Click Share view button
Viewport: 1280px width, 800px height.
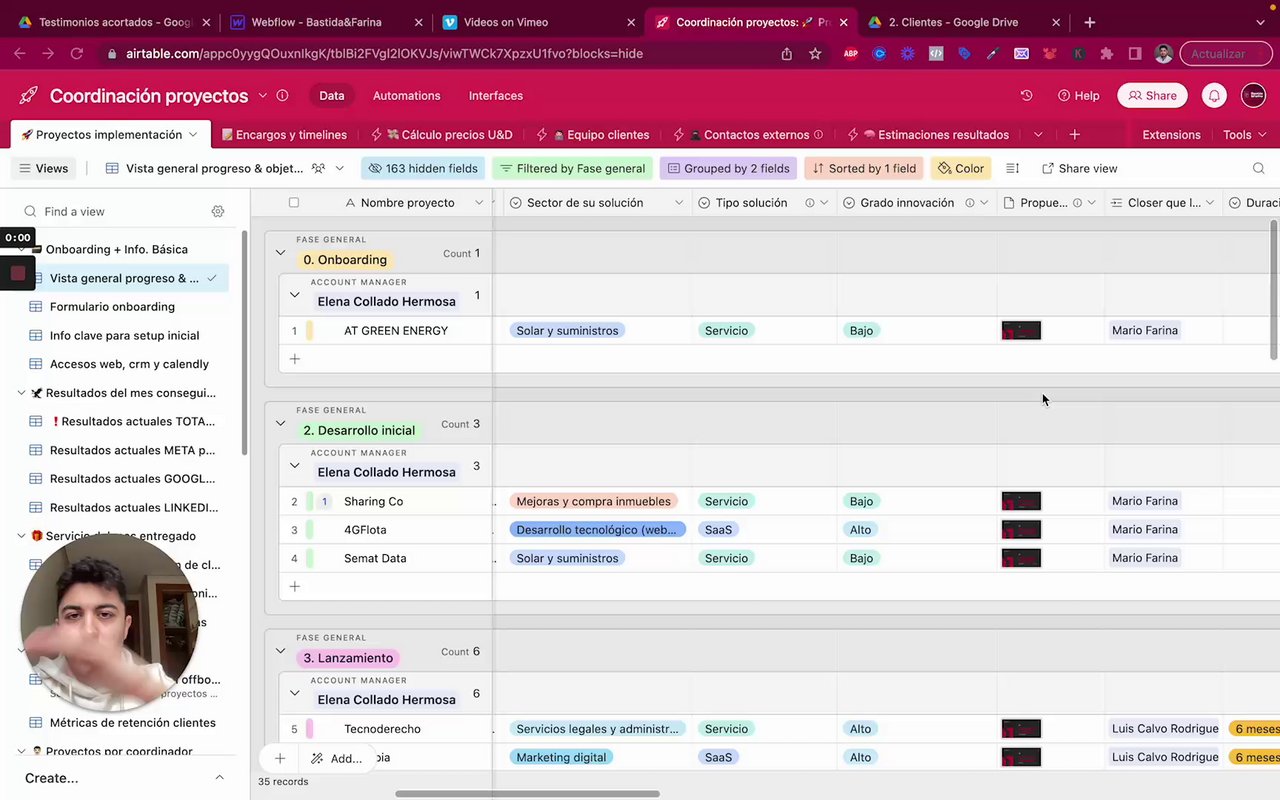click(1079, 169)
